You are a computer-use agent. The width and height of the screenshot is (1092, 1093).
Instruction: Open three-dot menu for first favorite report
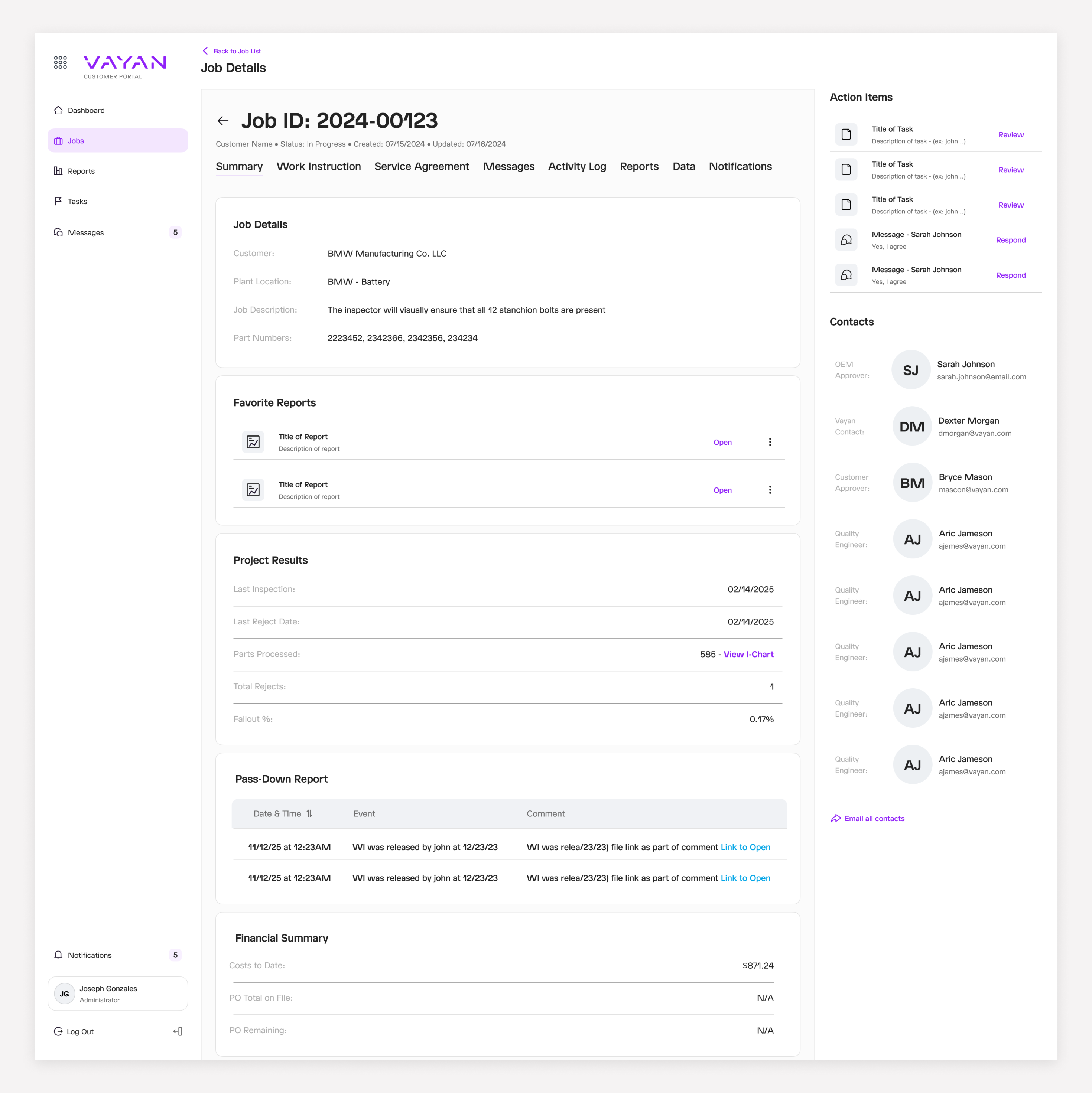pyautogui.click(x=770, y=442)
